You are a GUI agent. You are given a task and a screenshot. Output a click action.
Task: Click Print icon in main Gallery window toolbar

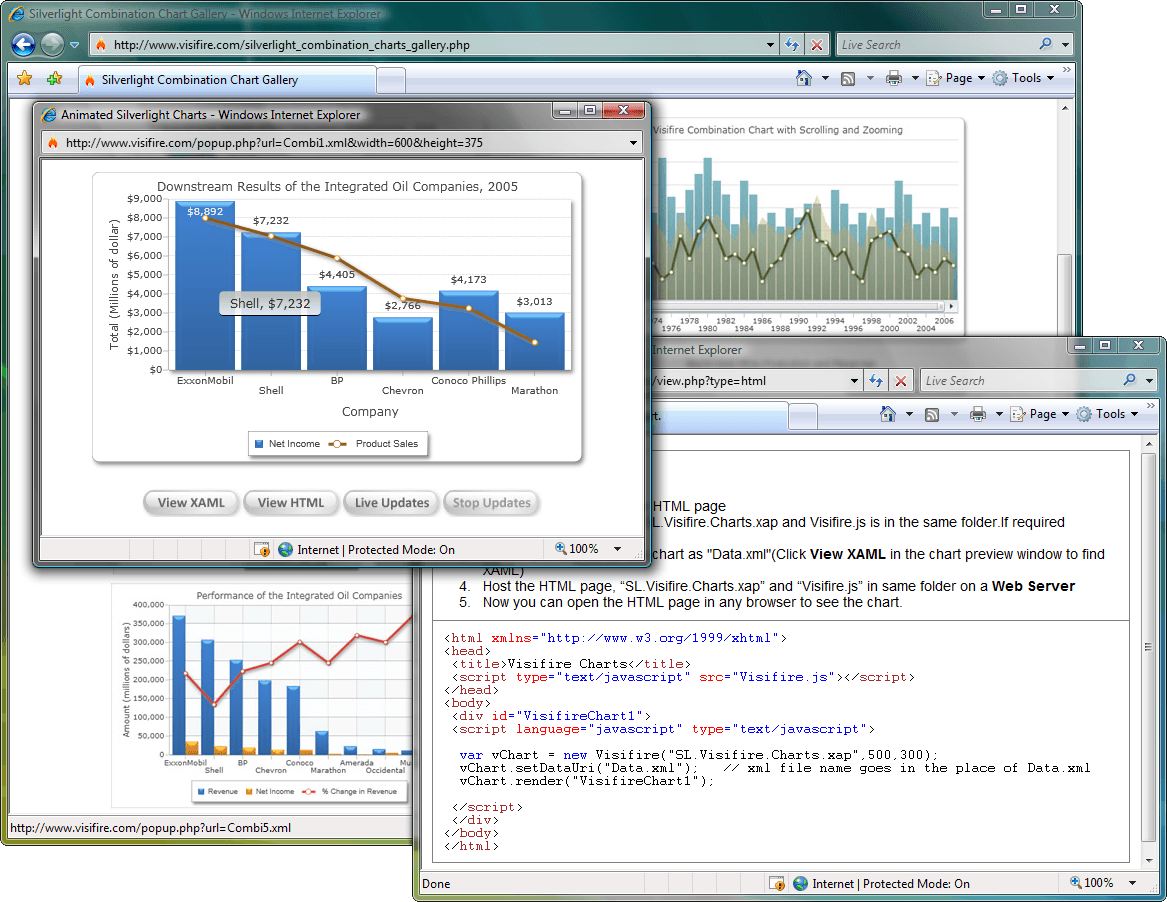[894, 78]
